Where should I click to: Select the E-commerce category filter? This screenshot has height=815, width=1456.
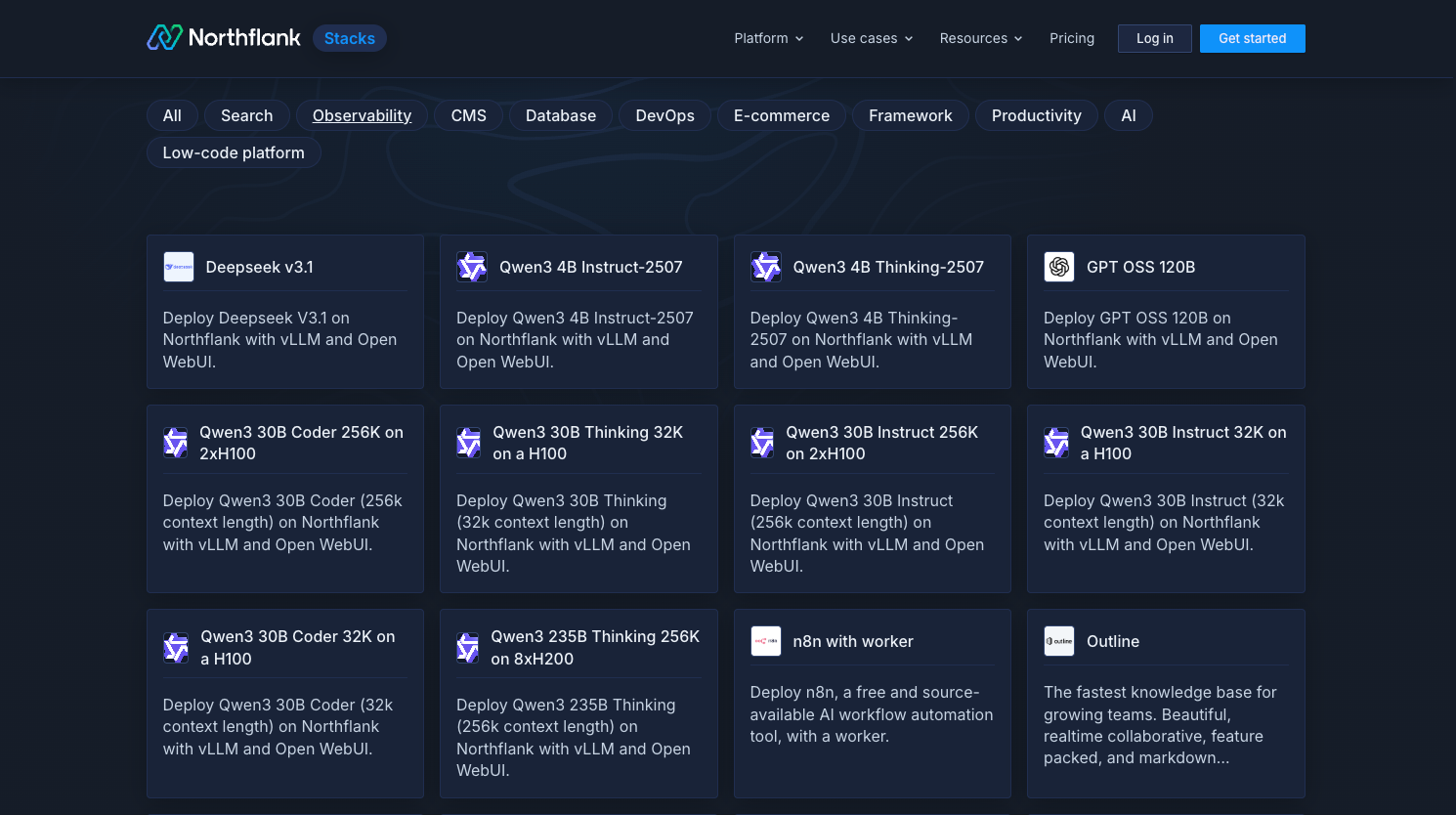click(x=782, y=115)
